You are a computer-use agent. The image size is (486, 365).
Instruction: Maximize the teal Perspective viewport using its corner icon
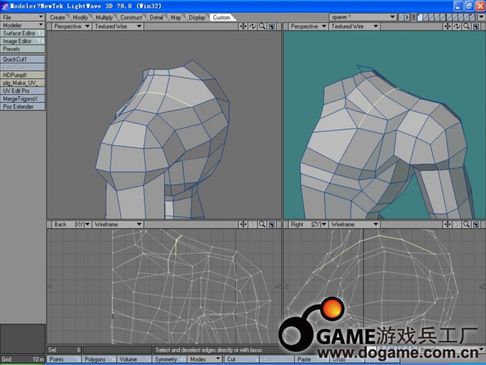[476, 26]
